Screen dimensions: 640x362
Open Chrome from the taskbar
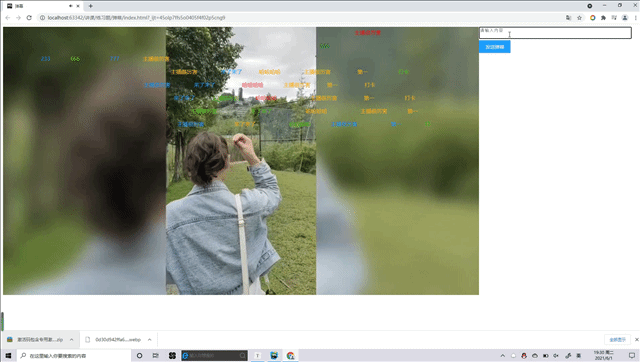coord(290,355)
